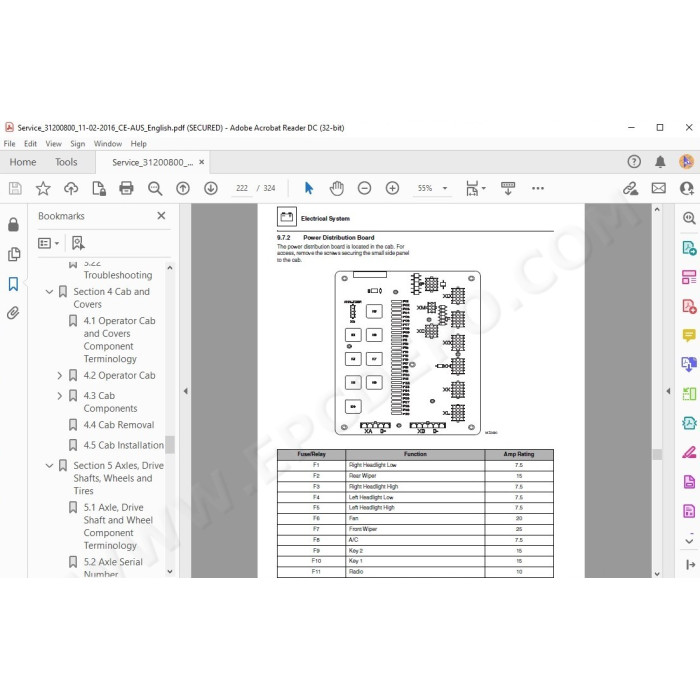Click the page number field
The image size is (700, 700).
click(242, 188)
